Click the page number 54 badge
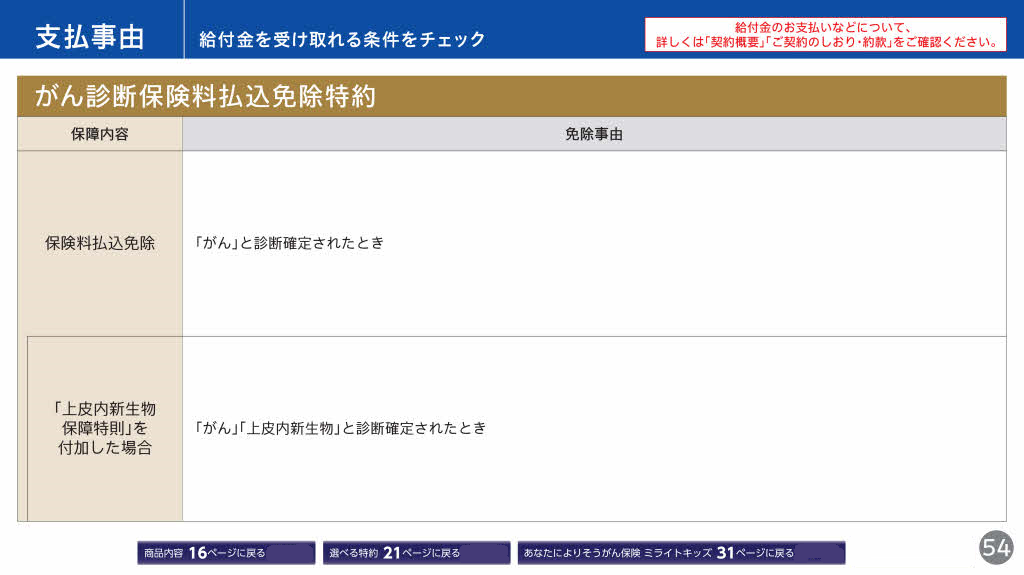This screenshot has height=575, width=1024. [996, 547]
